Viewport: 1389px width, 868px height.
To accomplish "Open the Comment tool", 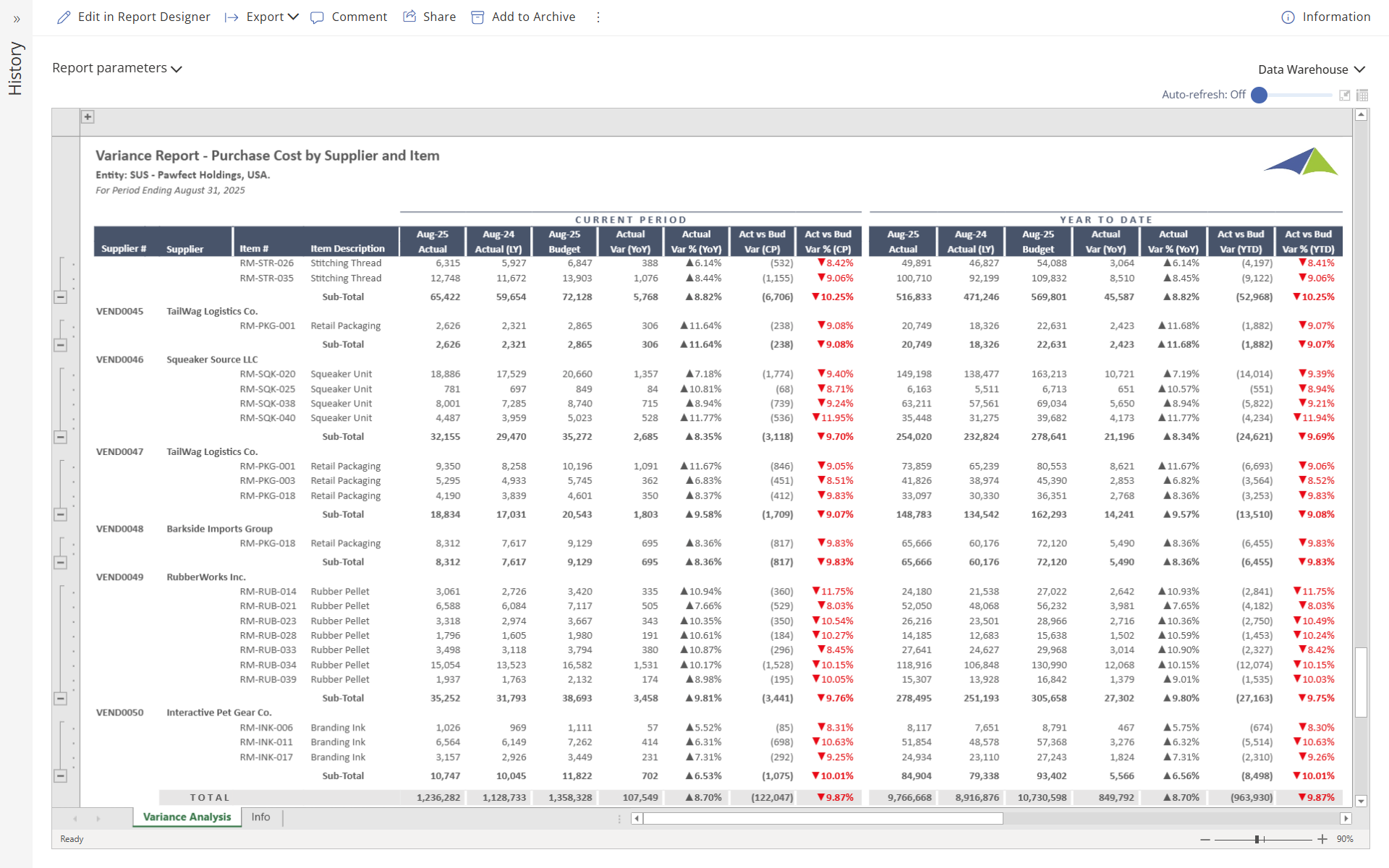I will click(x=318, y=17).
